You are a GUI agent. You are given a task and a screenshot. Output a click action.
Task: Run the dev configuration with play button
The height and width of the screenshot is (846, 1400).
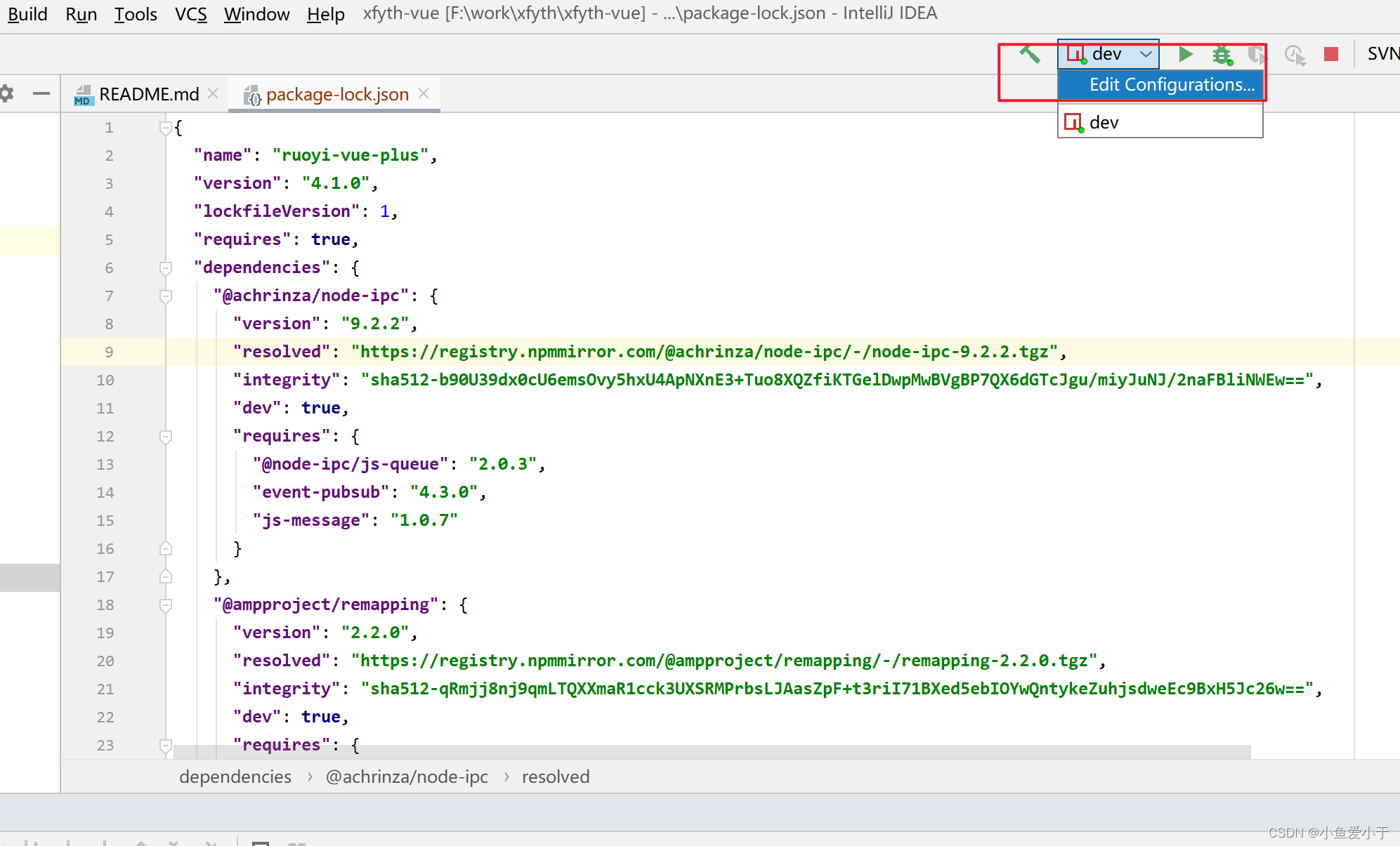[x=1186, y=54]
